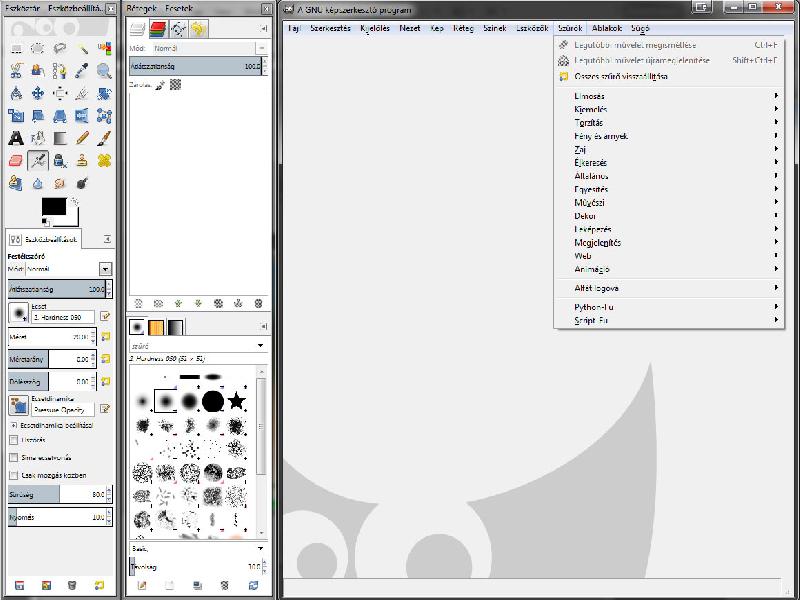Open the brushes dock tab configuration menu
800x600 pixels.
click(x=264, y=327)
